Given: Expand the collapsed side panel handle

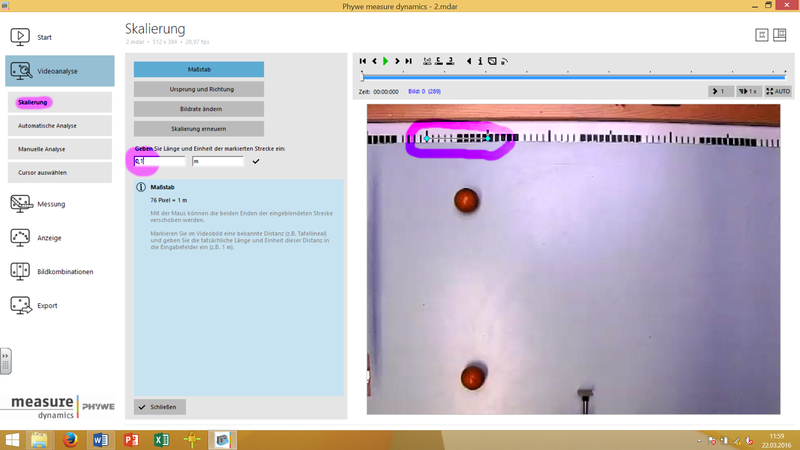Looking at the screenshot, I should pos(5,360).
